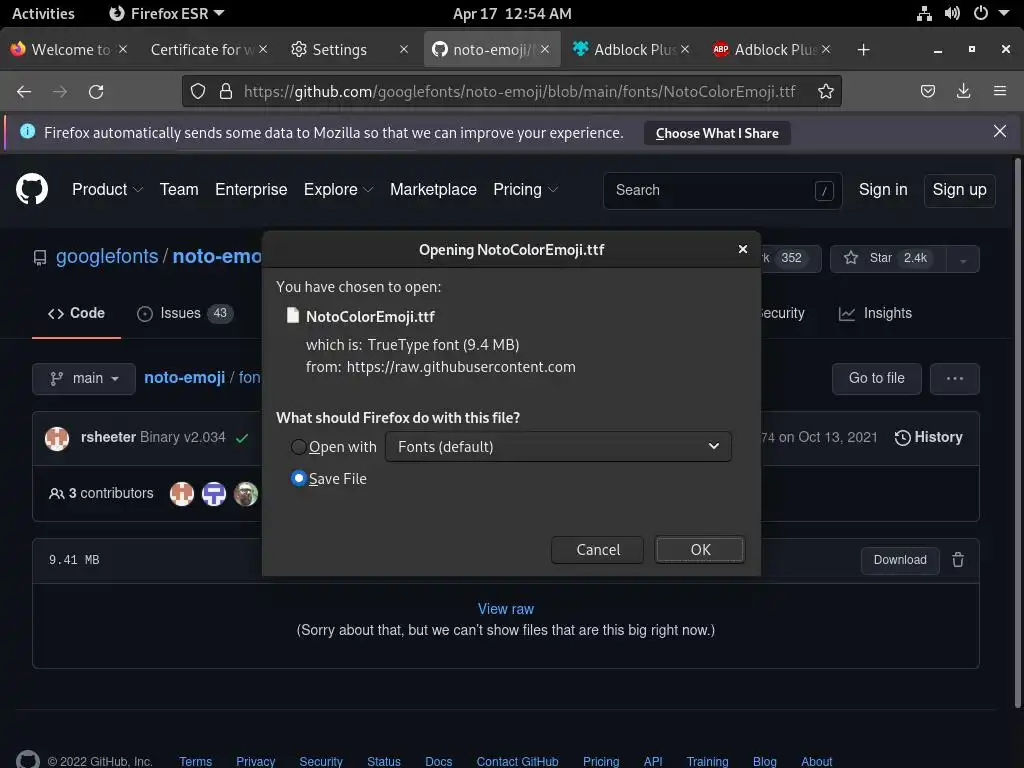Open the Star list dropdown arrow

click(963, 259)
